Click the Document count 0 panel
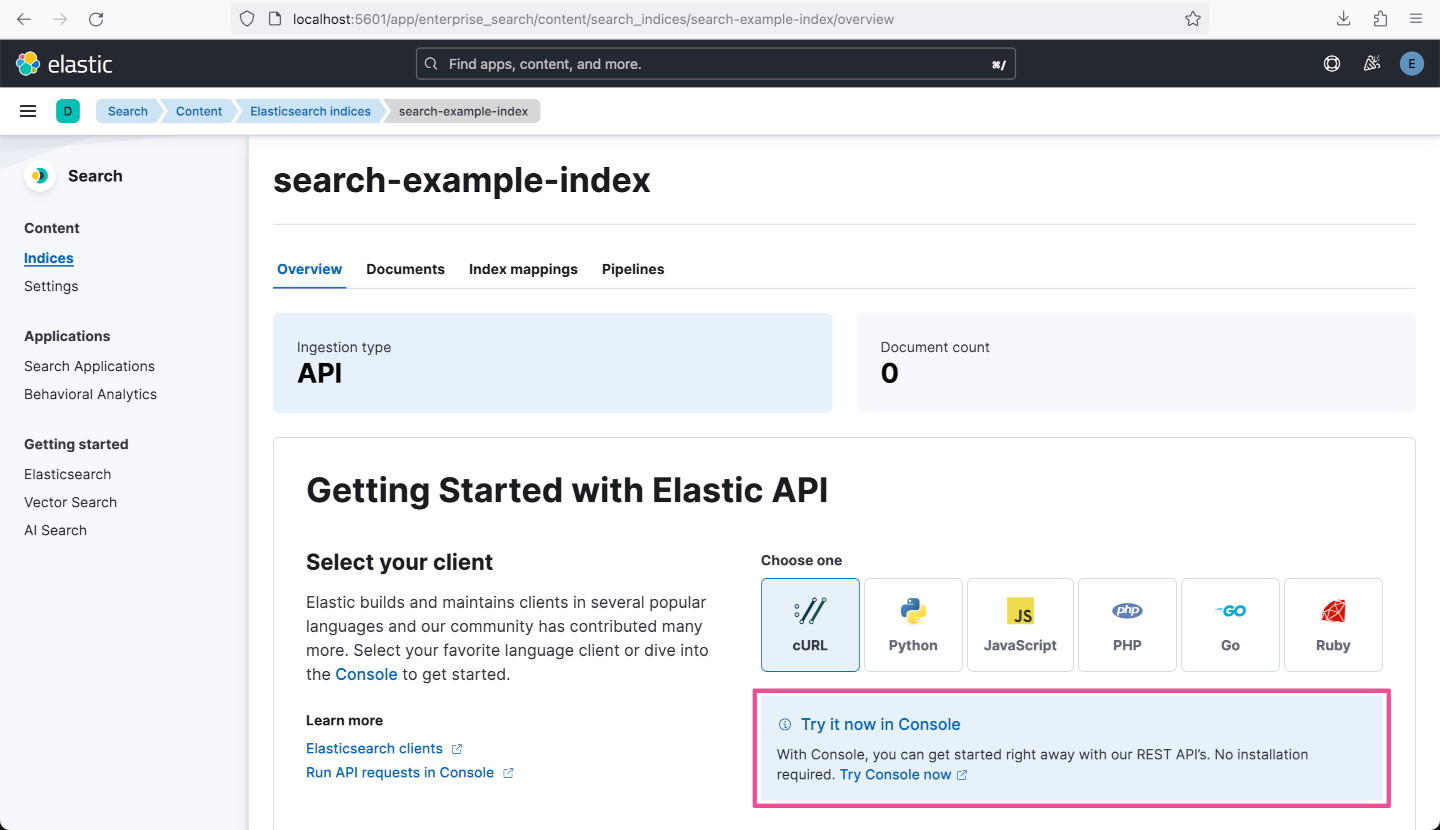 click(x=1136, y=363)
